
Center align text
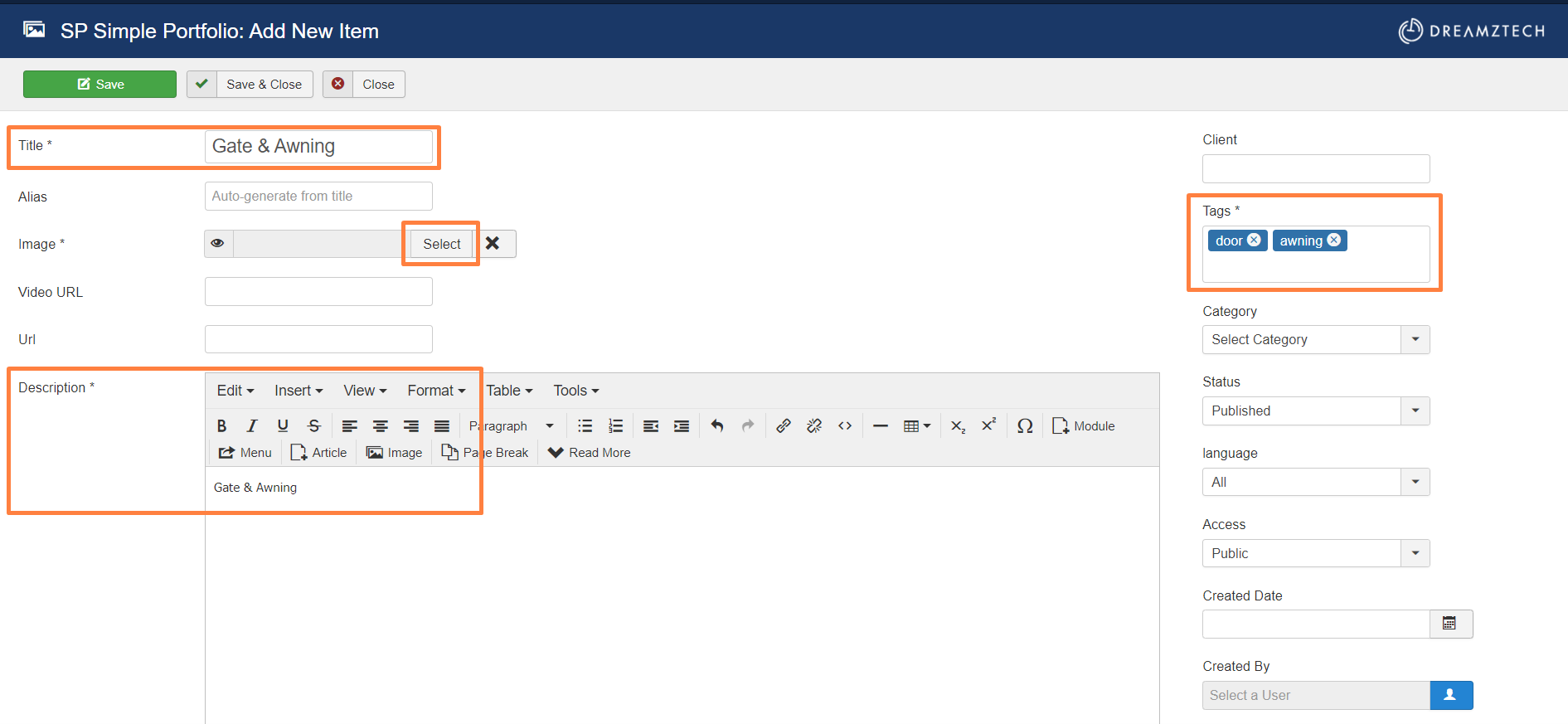[381, 426]
